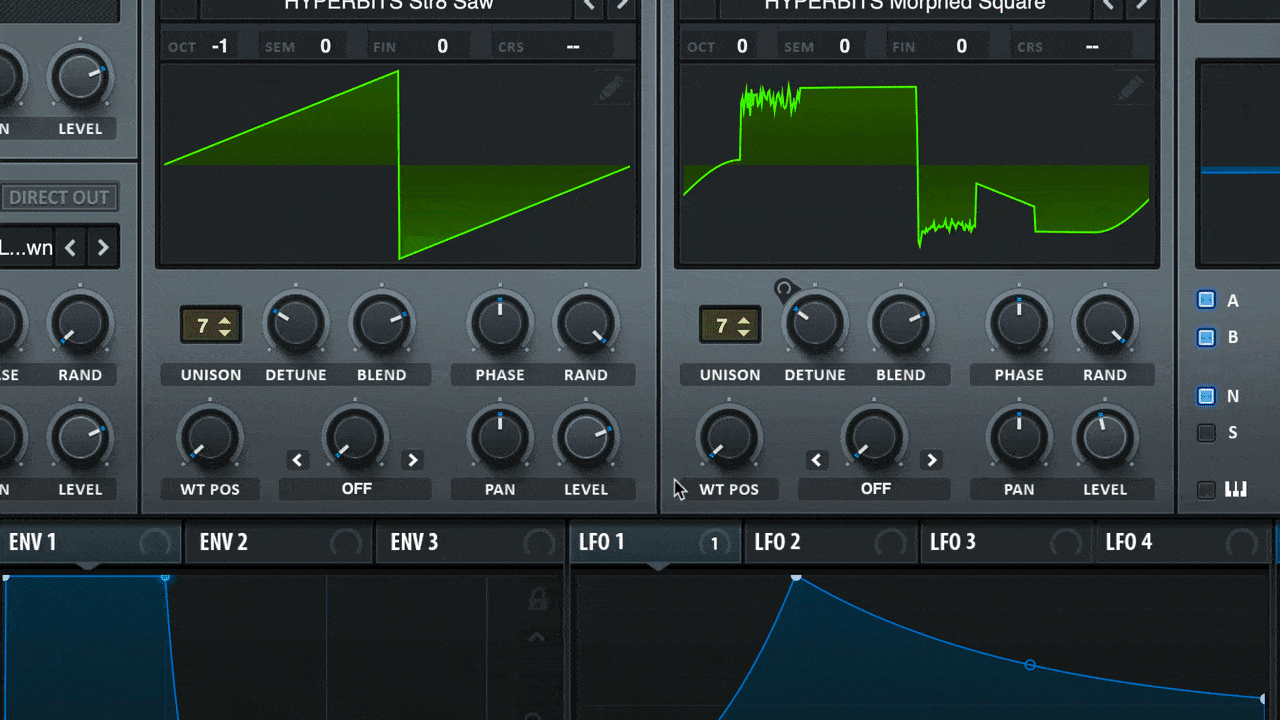This screenshot has width=1280, height=720.
Task: Increase Osc B unison with the up arrow
Action: point(745,319)
